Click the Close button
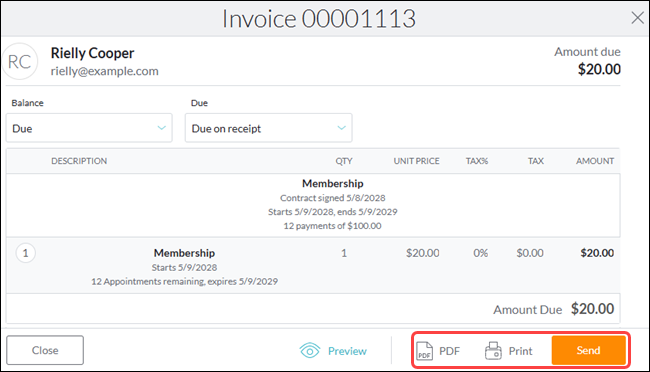650x372 pixels. [45, 350]
